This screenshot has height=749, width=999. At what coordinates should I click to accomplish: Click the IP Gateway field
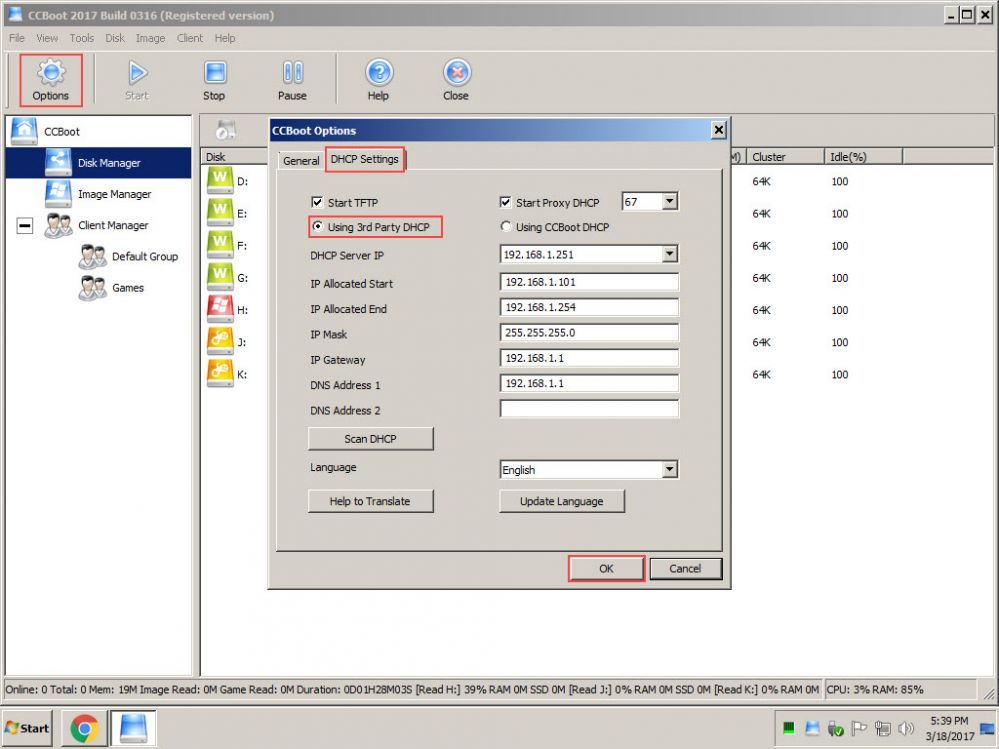point(589,358)
